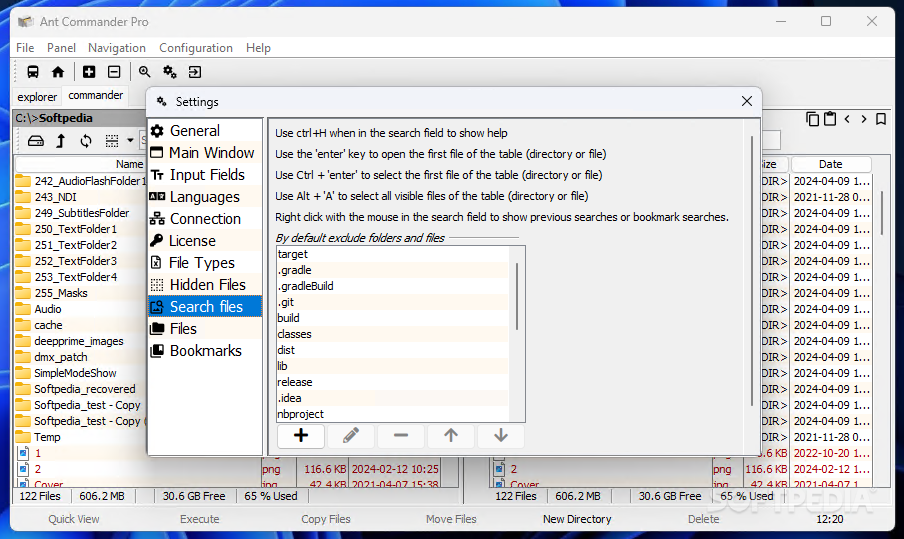Close the Settings dialog
This screenshot has width=904, height=539.
point(747,101)
